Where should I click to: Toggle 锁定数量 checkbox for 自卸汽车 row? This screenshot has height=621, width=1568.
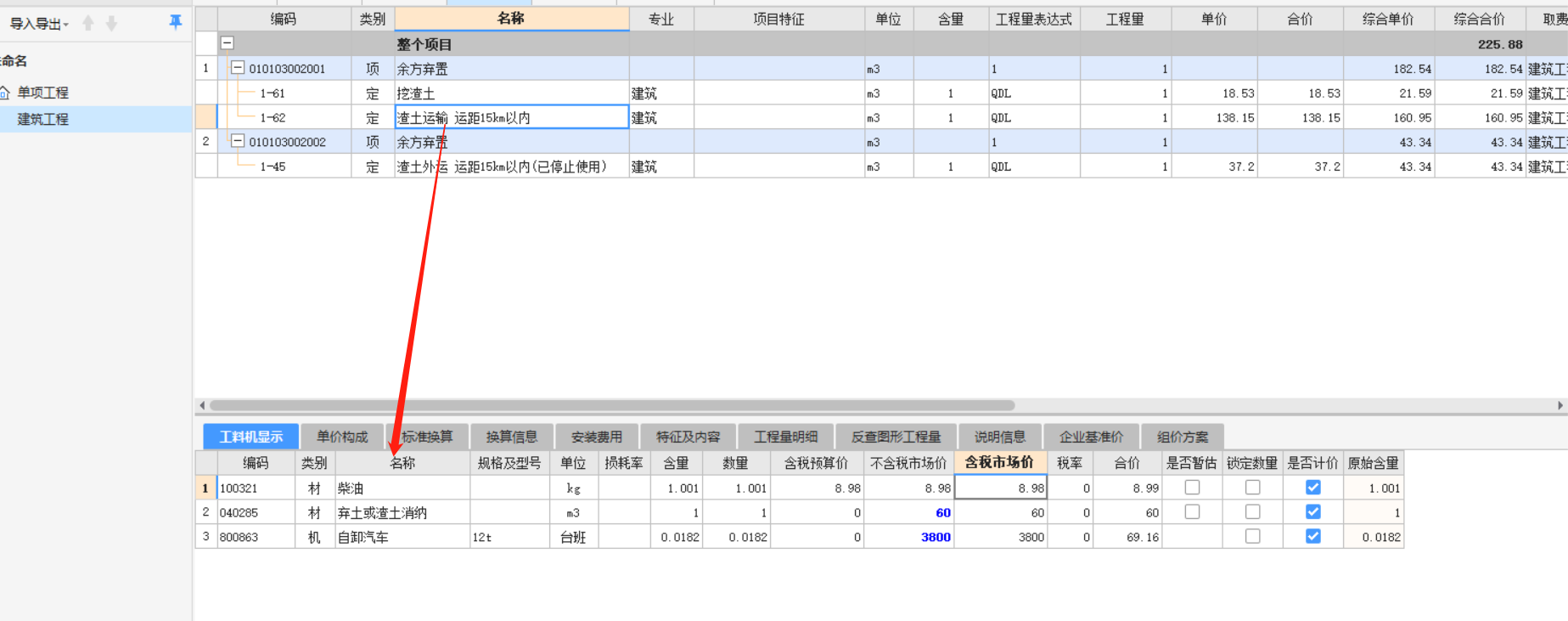point(1252,537)
